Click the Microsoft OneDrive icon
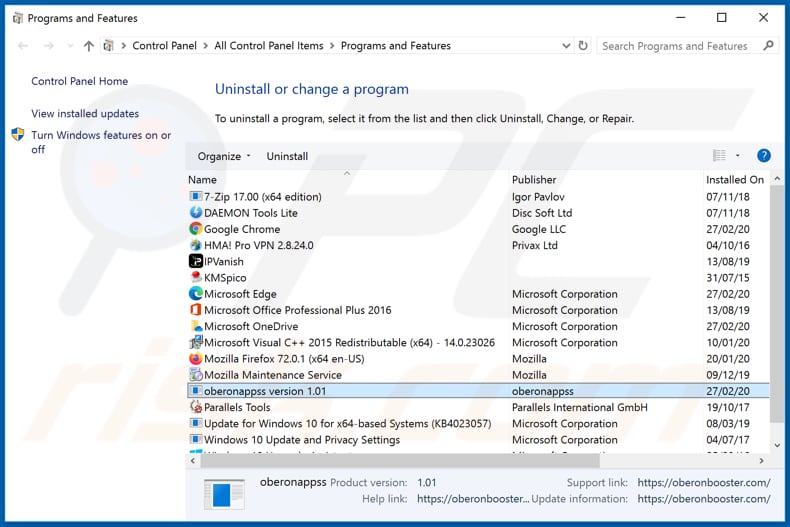 [195, 326]
